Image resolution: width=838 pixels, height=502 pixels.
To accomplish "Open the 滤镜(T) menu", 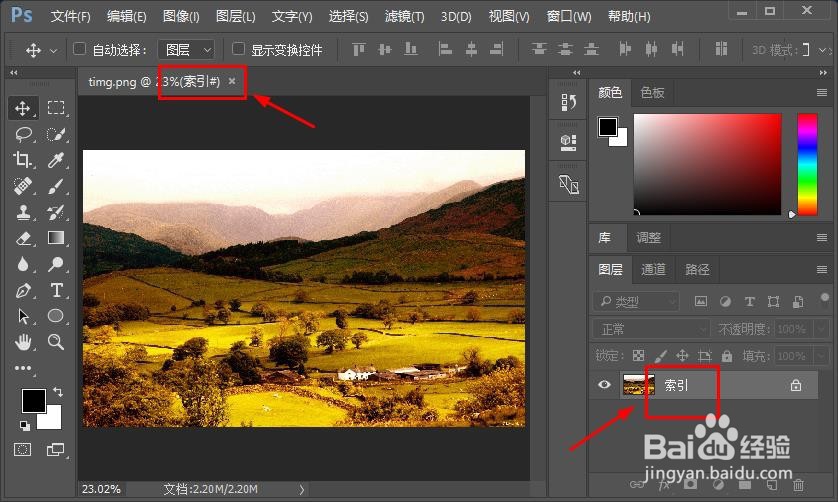I will point(405,17).
